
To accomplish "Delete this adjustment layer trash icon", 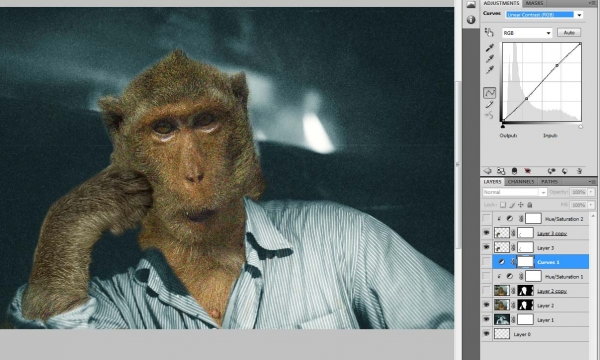I will (579, 171).
